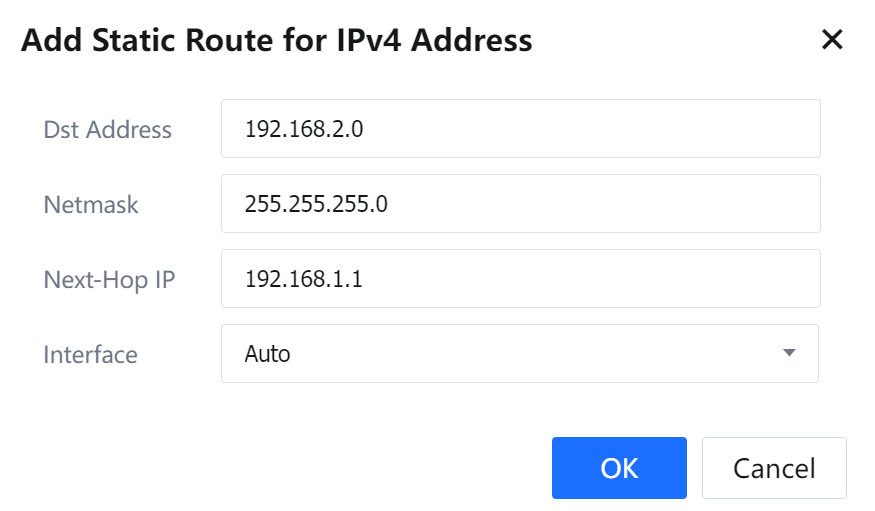Confirm the route with OK
This screenshot has height=511, width=875.
[x=619, y=468]
